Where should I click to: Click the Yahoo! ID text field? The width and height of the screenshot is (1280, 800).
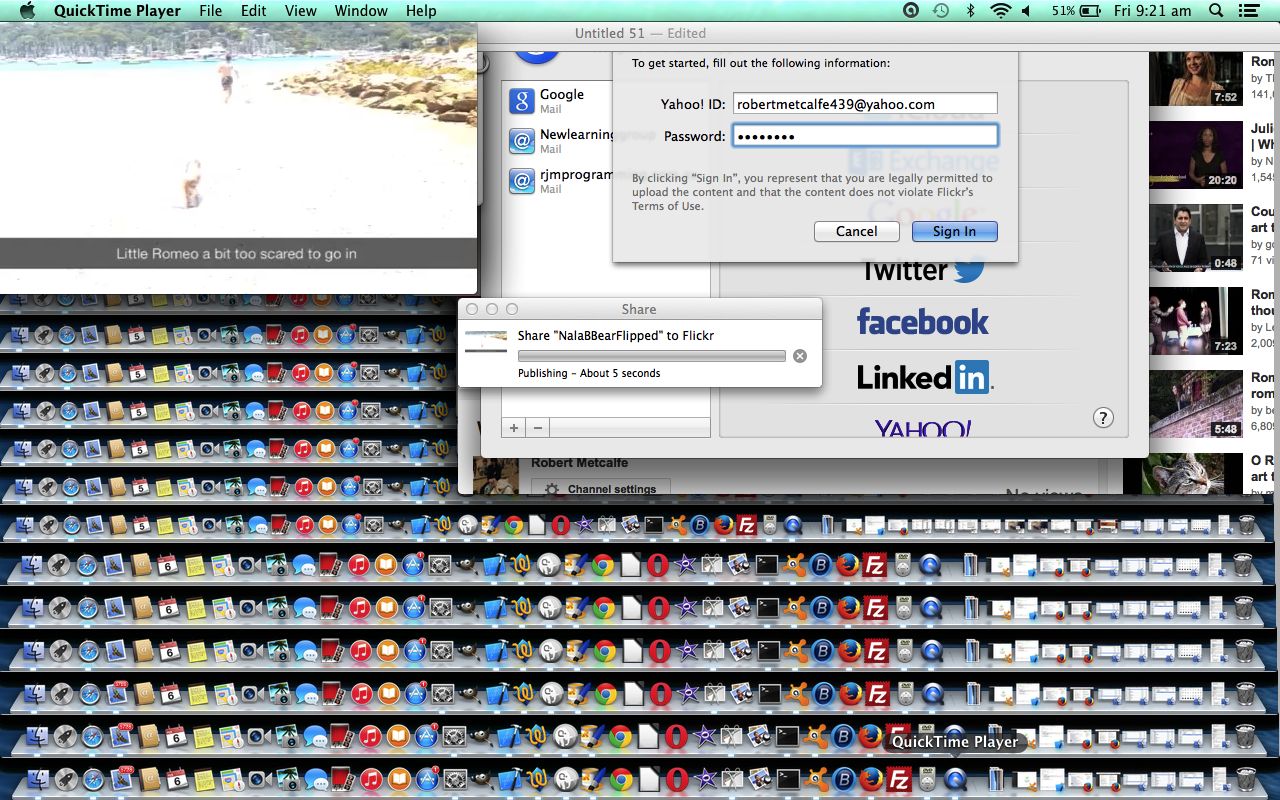(865, 104)
